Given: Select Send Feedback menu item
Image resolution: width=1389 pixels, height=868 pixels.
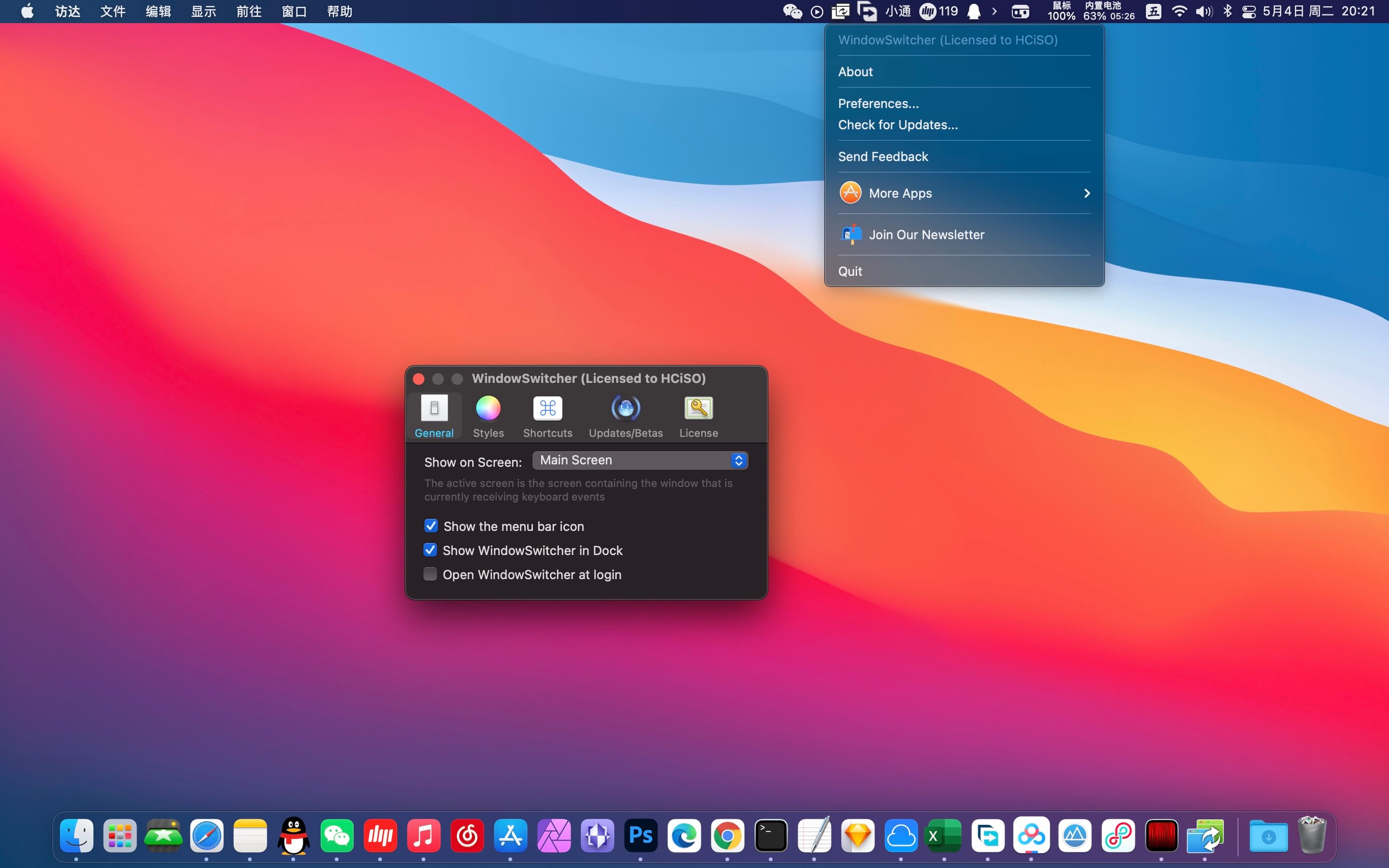Looking at the screenshot, I should pyautogui.click(x=964, y=157).
